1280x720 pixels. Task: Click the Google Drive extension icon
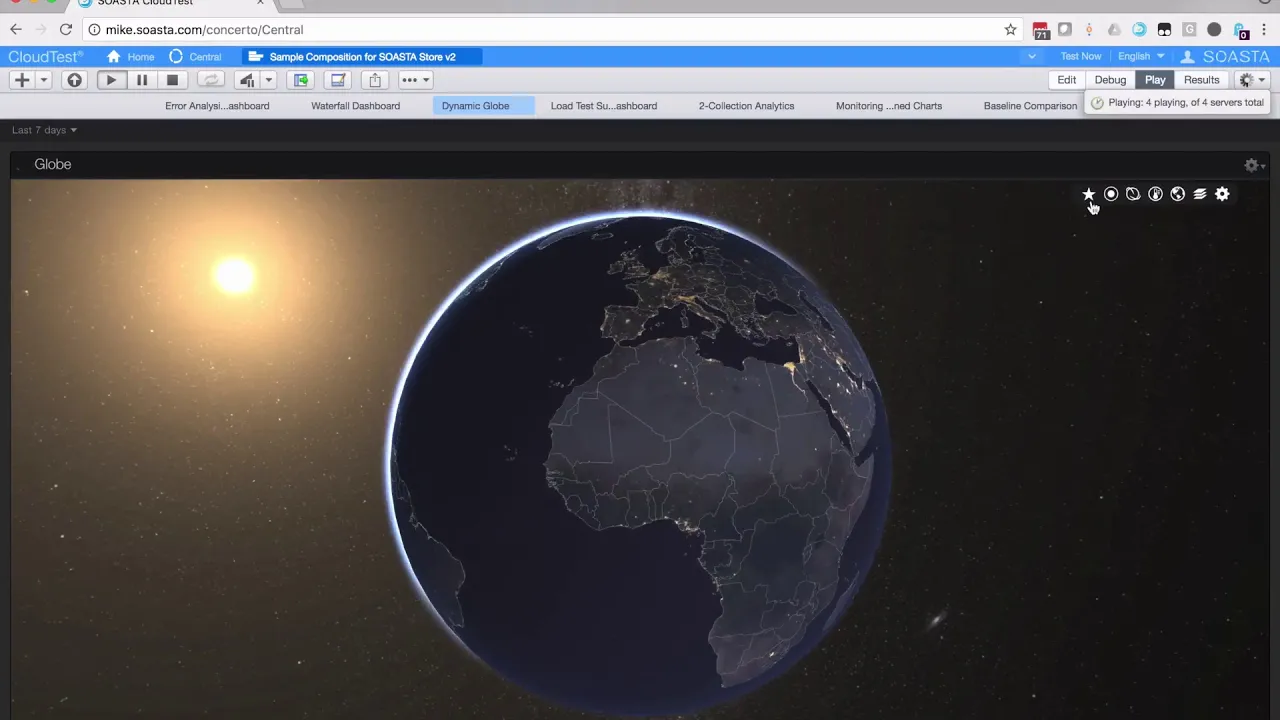(1114, 30)
